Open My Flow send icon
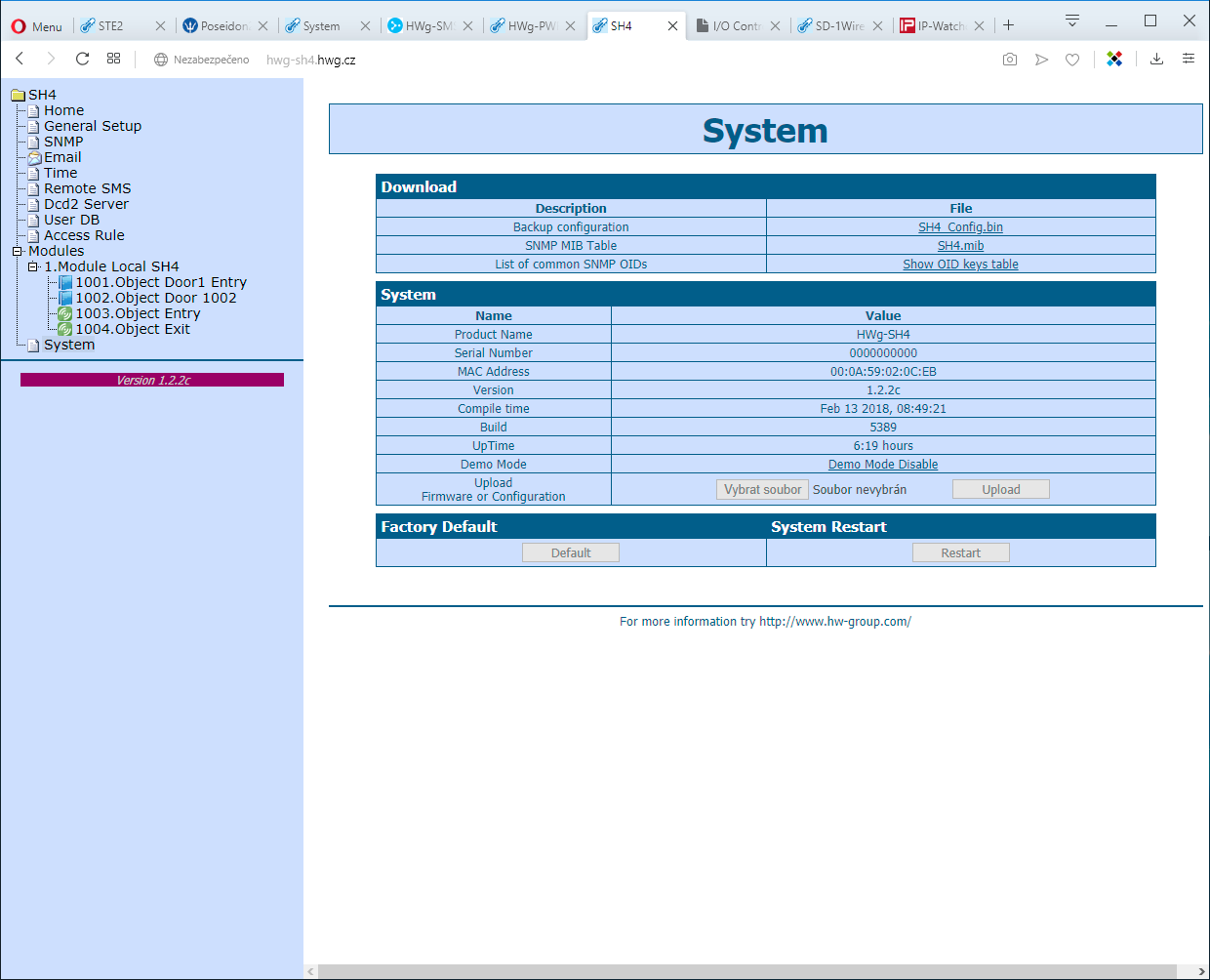The height and width of the screenshot is (980, 1210). 1041,60
